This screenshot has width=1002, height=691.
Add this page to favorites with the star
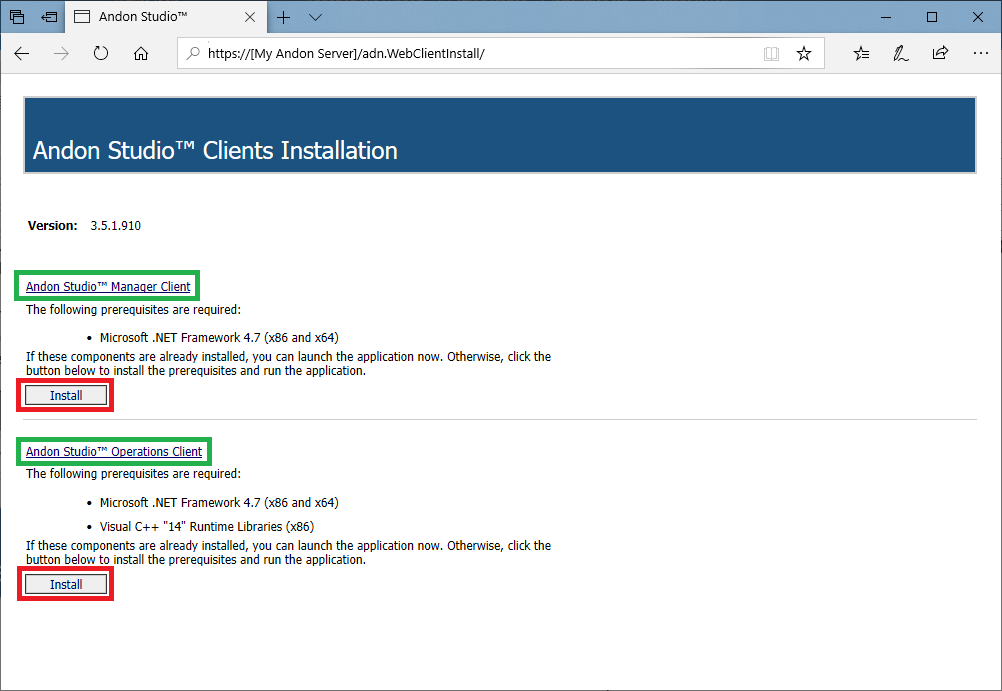tap(804, 54)
